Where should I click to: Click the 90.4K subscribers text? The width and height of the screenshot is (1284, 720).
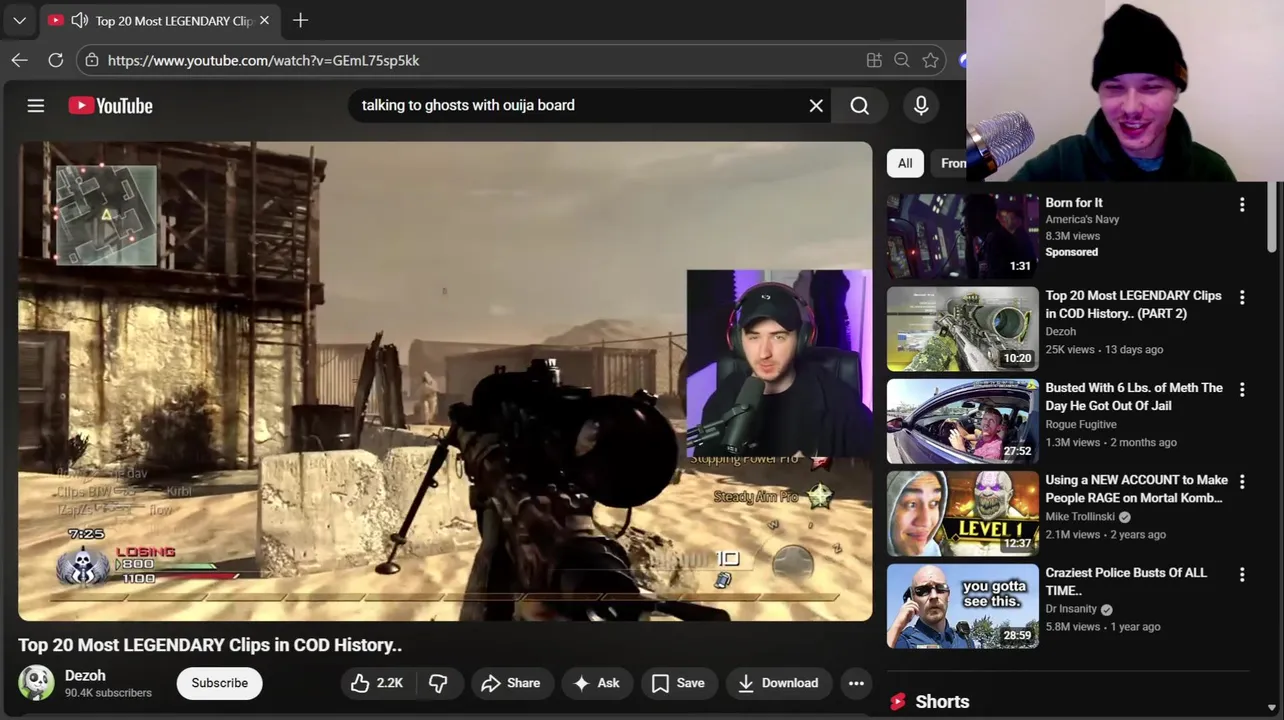(x=108, y=693)
